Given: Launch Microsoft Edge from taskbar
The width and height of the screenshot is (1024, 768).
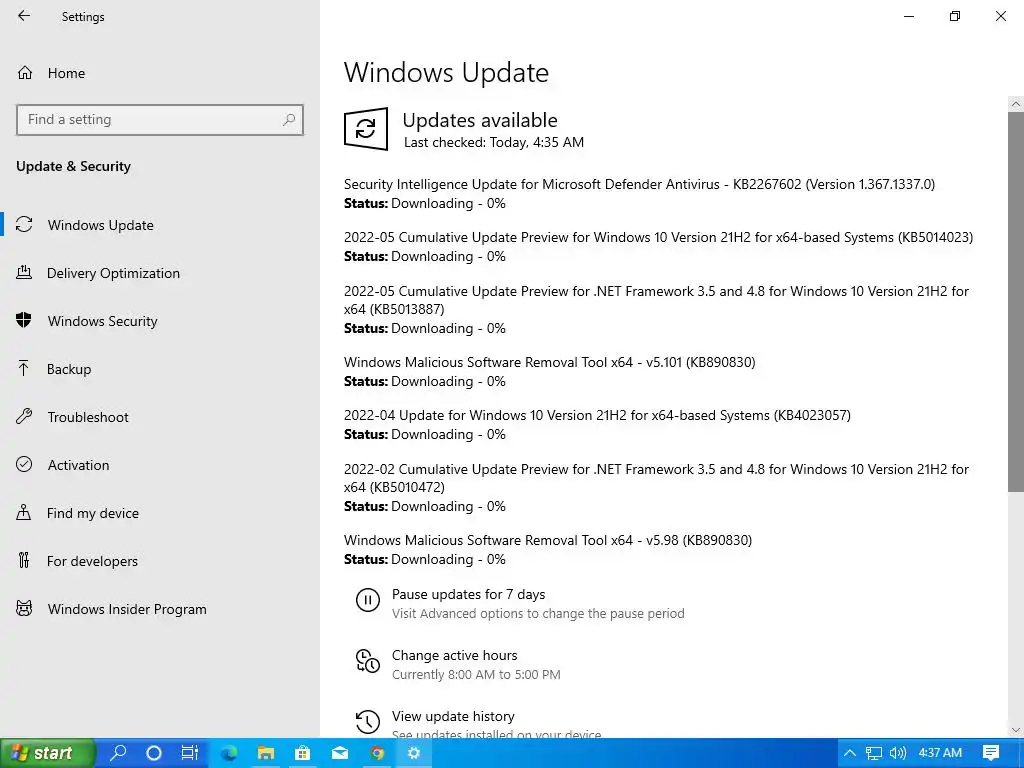Looking at the screenshot, I should (x=229, y=753).
